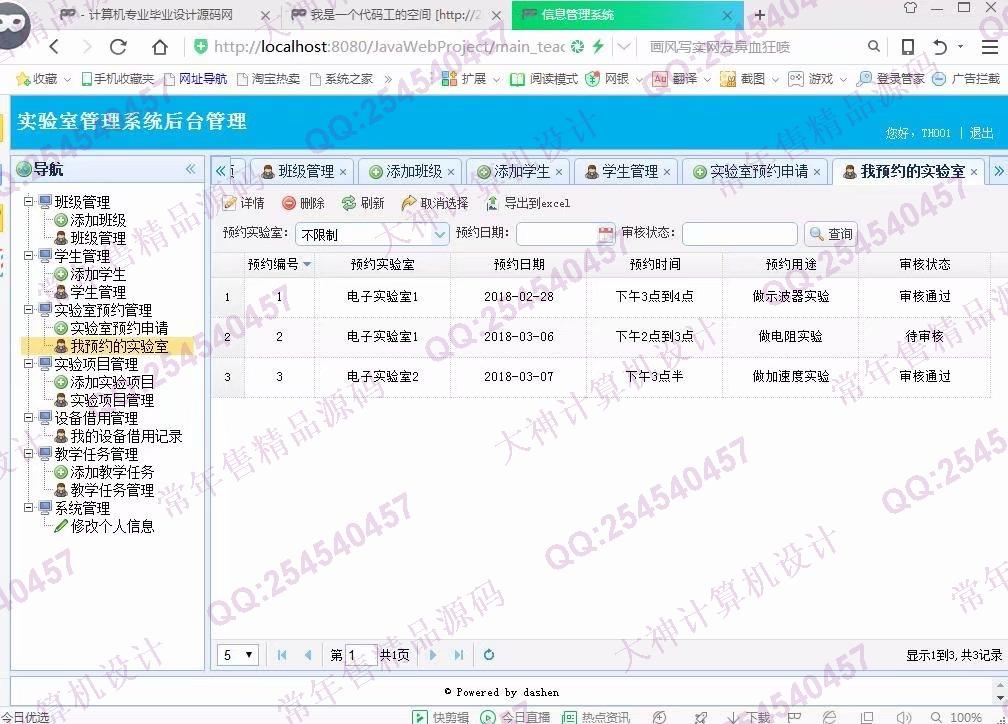Click the 刷新 refresh toolbar button
1008x724 pixels.
coord(363,203)
